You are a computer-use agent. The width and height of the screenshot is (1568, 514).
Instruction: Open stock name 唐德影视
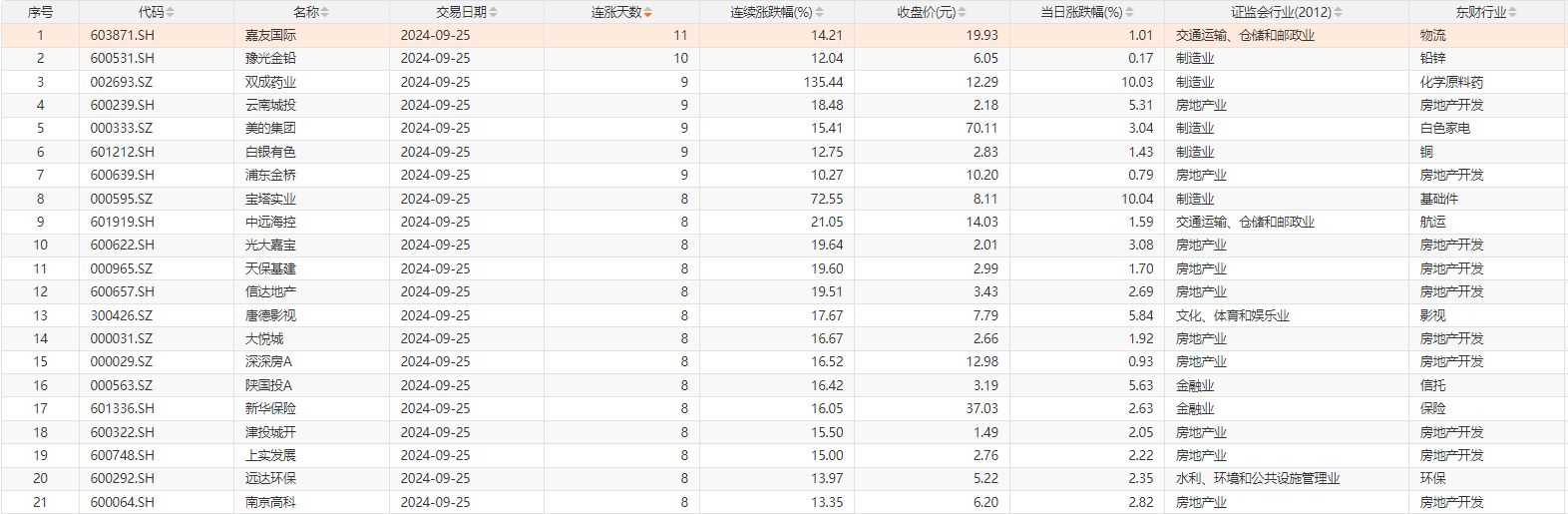[x=270, y=315]
